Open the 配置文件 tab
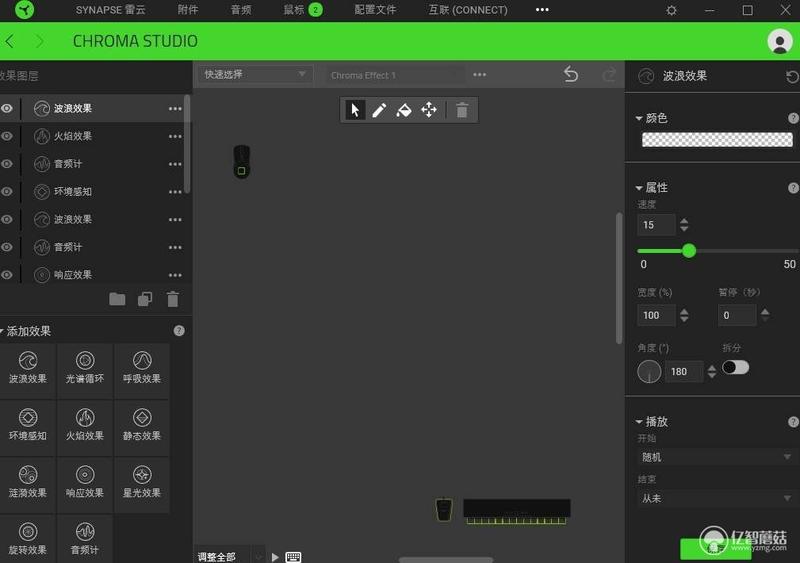The width and height of the screenshot is (800, 563). [x=375, y=10]
